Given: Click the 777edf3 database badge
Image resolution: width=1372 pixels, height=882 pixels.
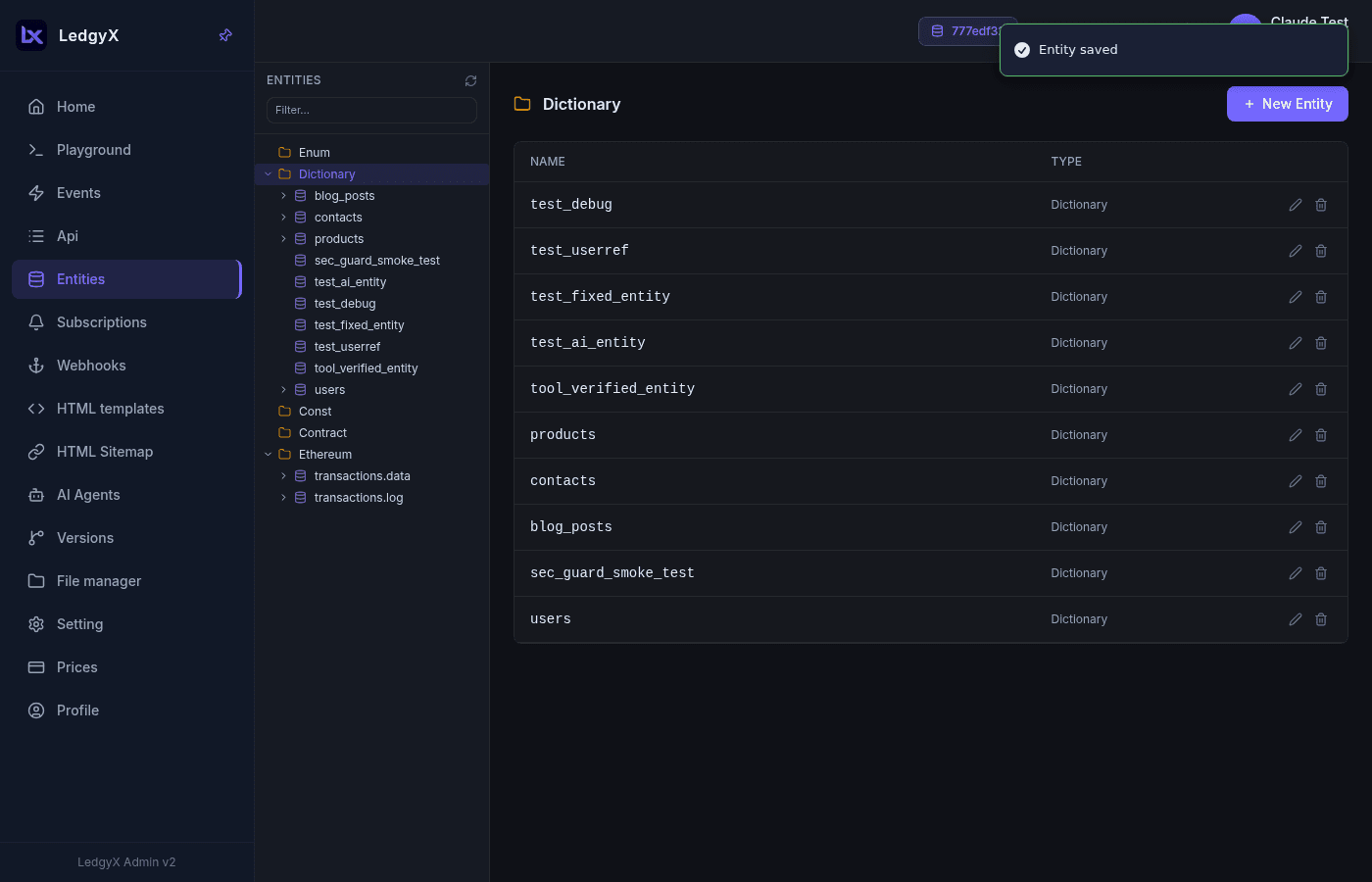Looking at the screenshot, I should tap(965, 31).
